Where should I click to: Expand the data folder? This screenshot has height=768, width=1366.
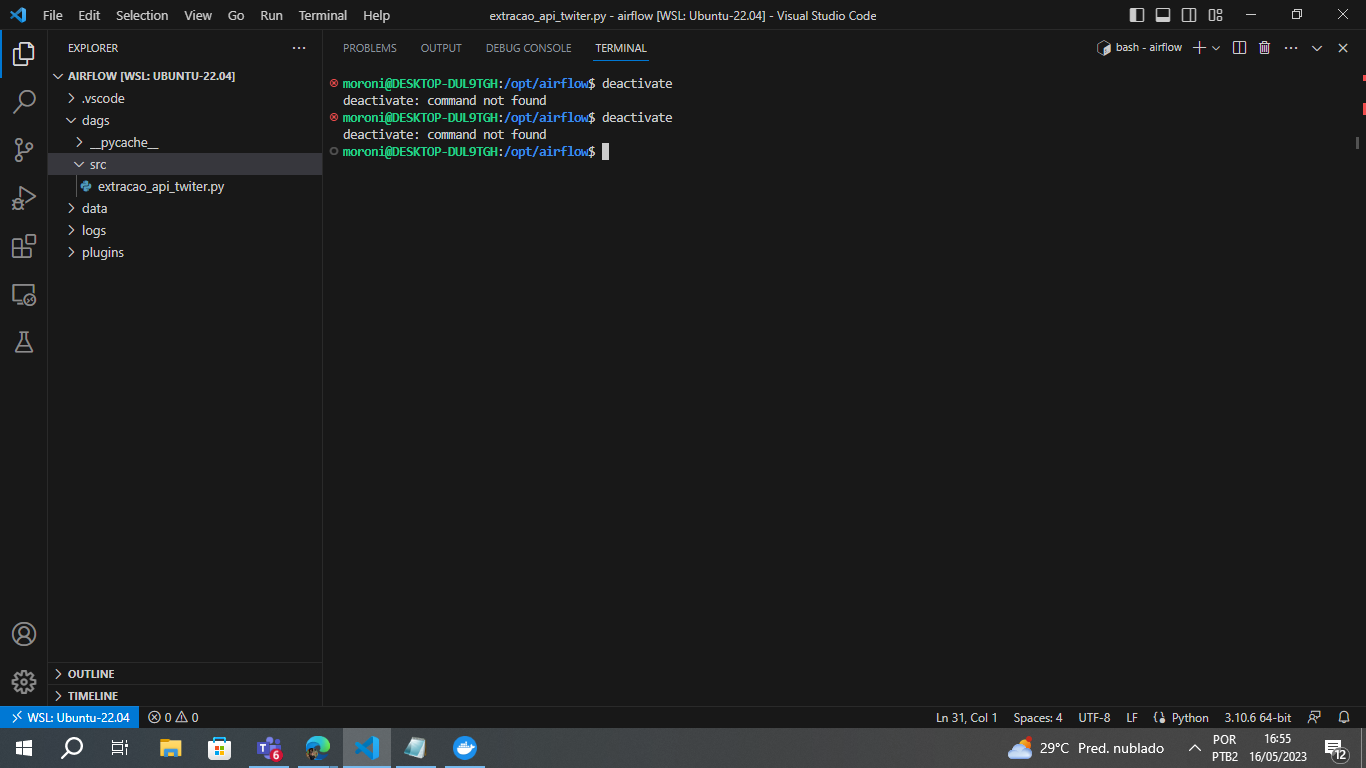(185, 208)
